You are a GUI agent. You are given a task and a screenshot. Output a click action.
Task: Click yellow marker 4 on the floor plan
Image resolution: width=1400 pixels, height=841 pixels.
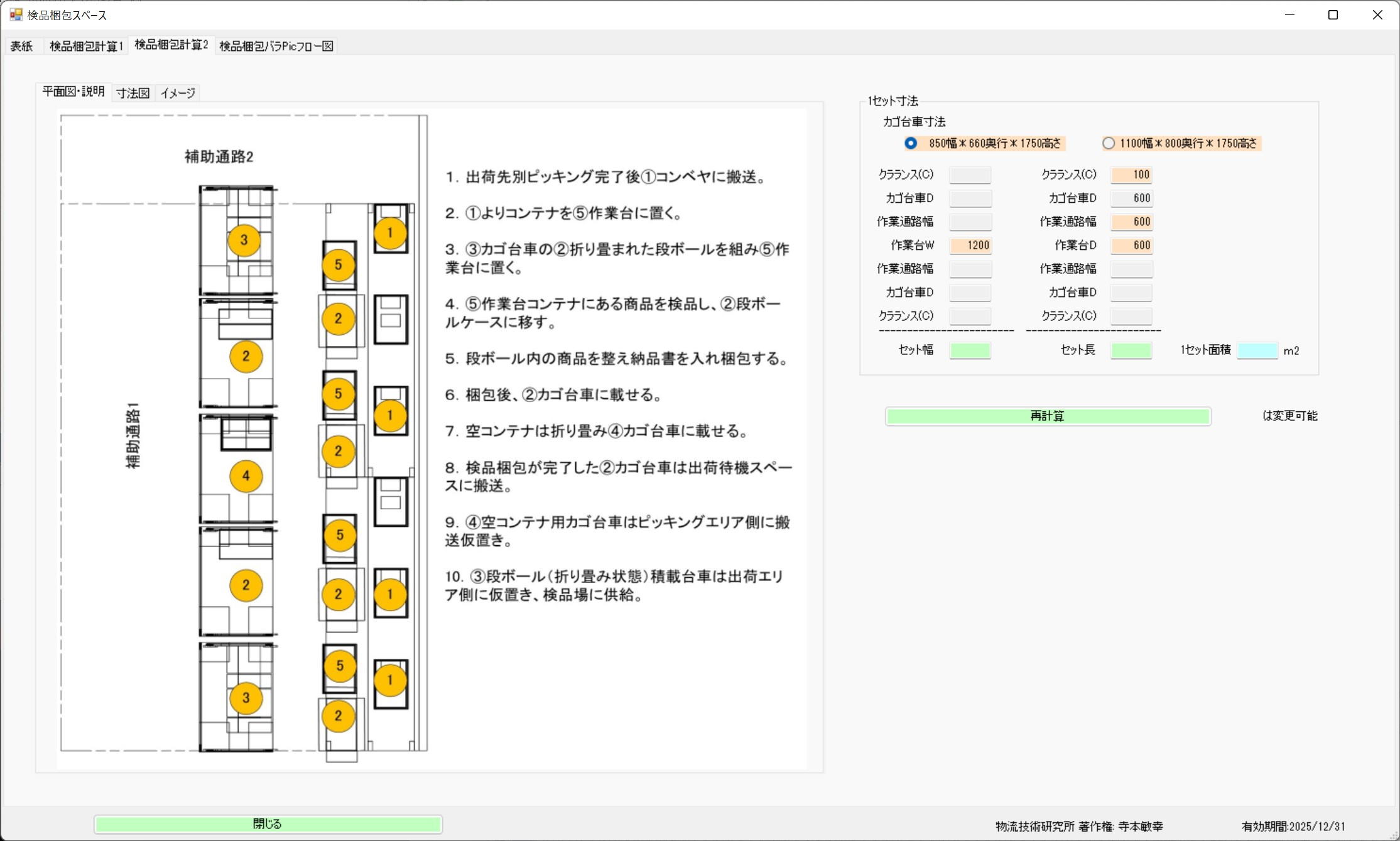pyautogui.click(x=246, y=476)
